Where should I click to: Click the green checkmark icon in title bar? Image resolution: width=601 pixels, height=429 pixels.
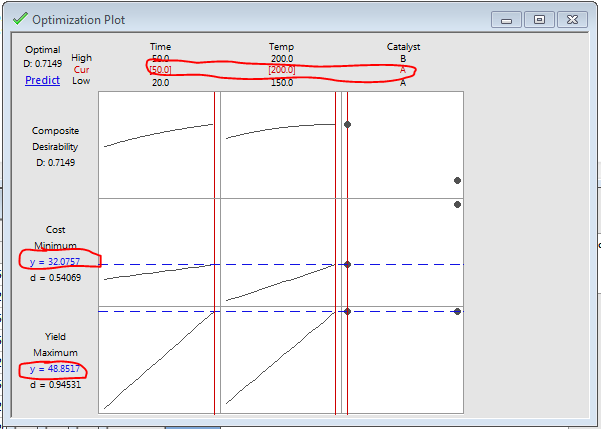tap(20, 18)
